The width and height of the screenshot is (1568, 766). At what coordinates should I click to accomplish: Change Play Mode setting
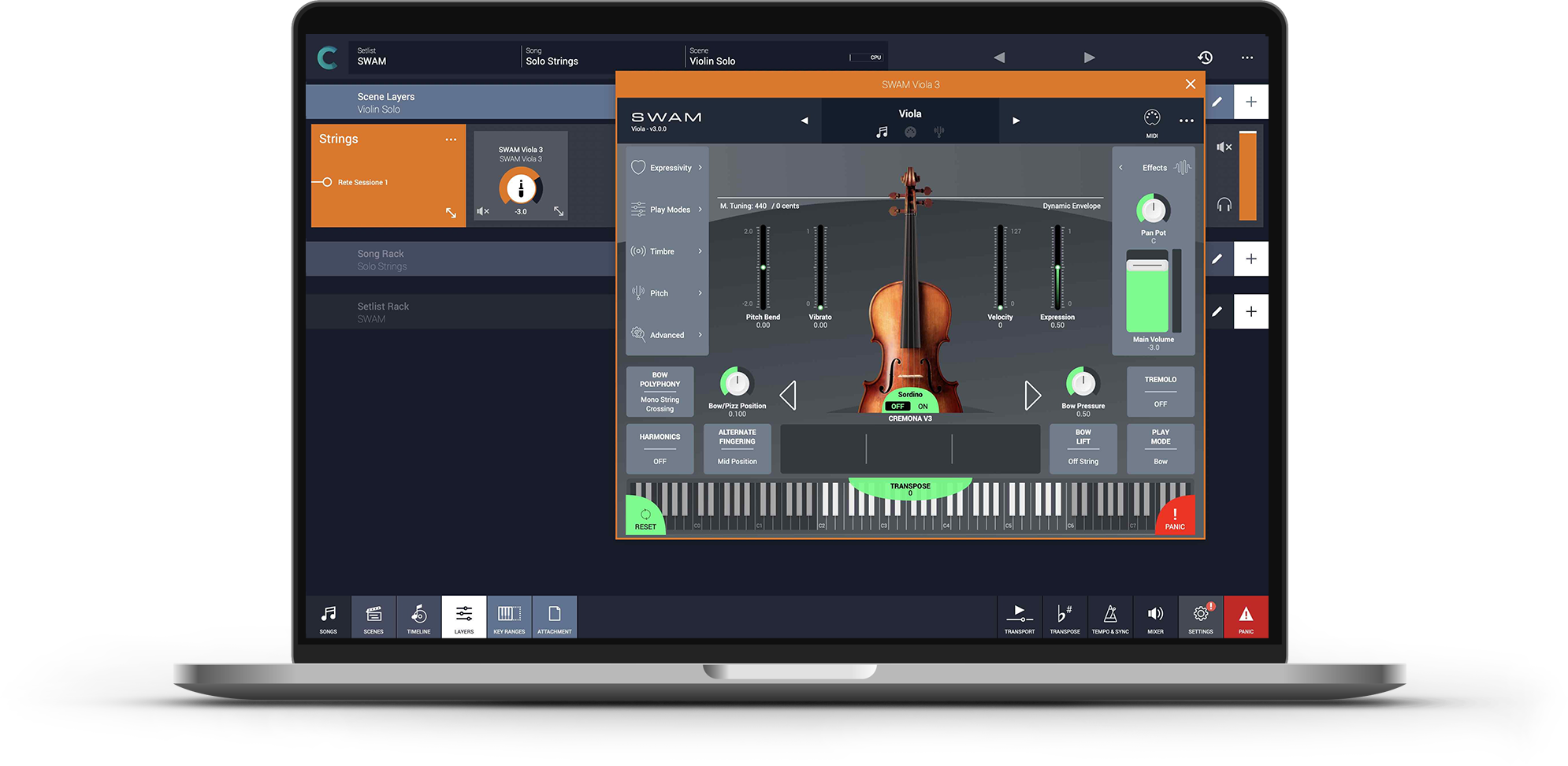tap(1161, 449)
